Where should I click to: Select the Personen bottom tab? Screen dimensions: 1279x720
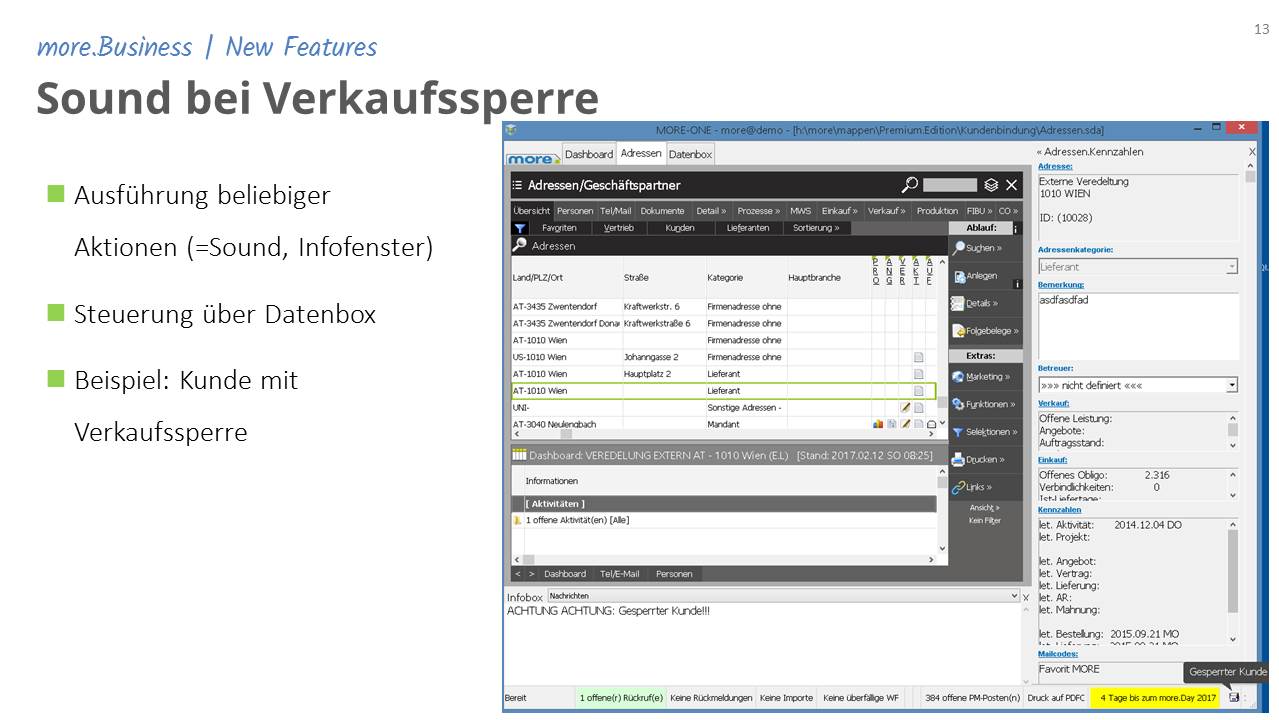point(674,574)
